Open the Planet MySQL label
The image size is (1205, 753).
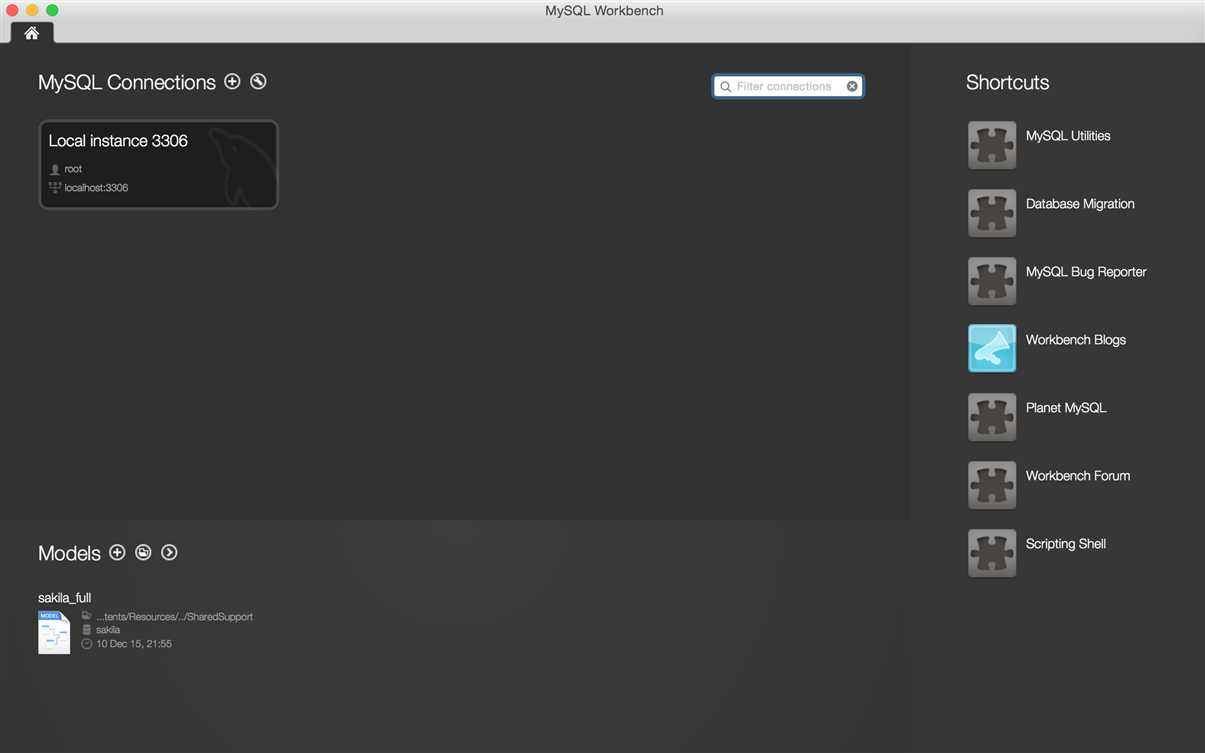[x=1066, y=408]
